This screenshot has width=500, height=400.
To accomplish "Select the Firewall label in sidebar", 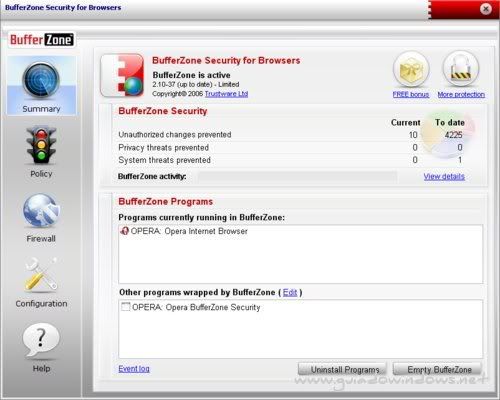I will click(x=41, y=239).
